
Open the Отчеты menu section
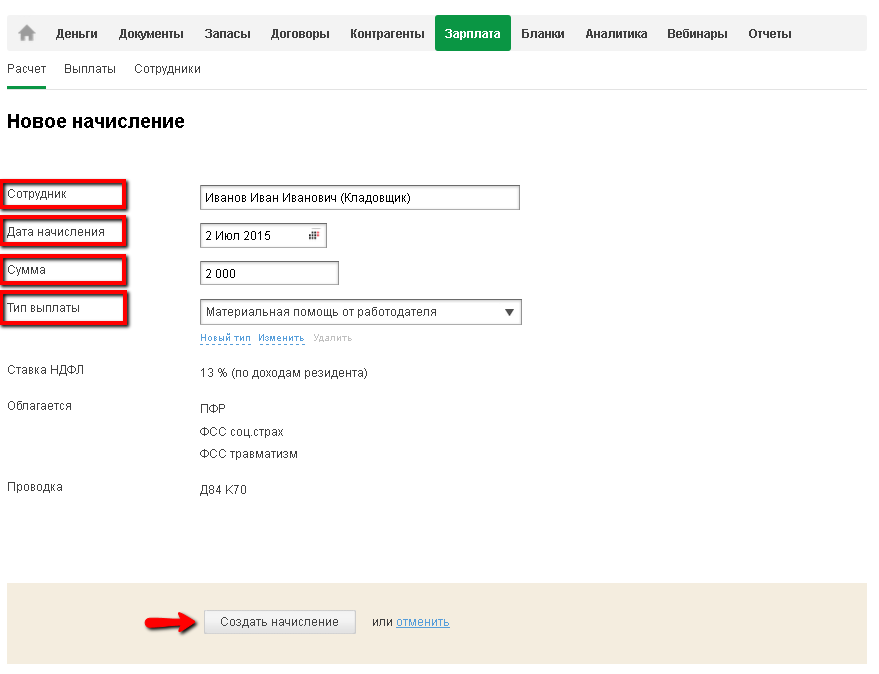coord(770,34)
